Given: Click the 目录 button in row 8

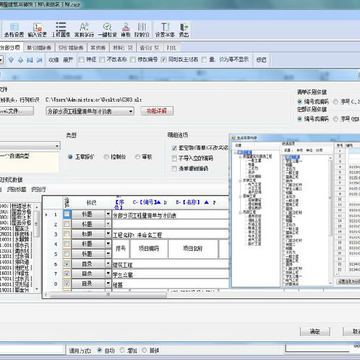Looking at the screenshot, I should coord(89,284).
